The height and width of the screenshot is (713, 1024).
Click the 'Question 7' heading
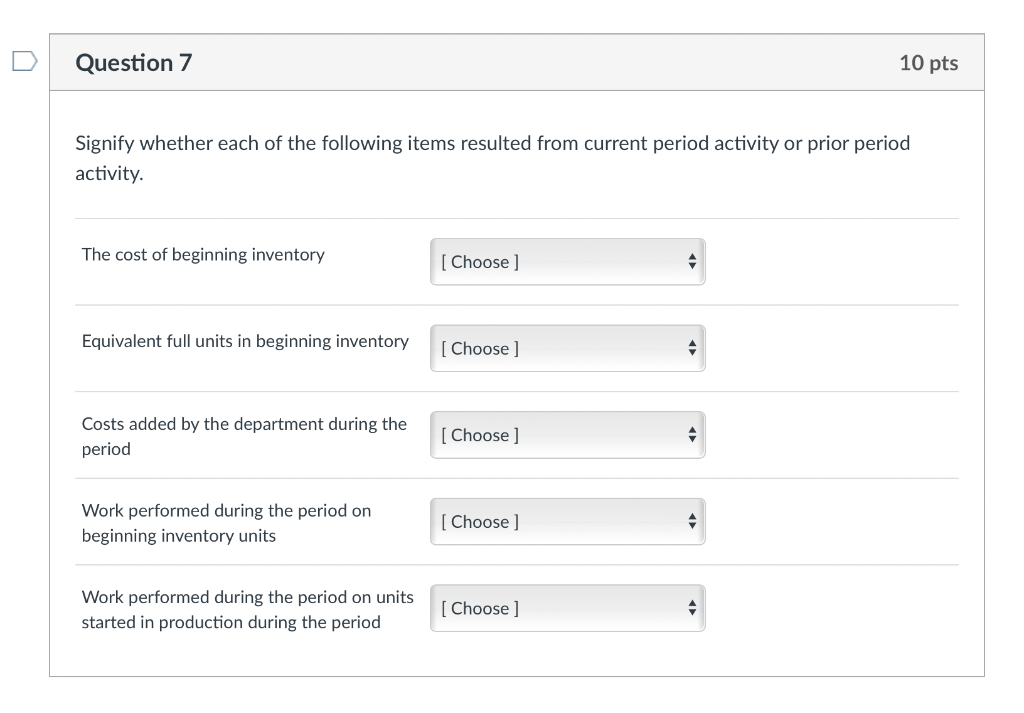pyautogui.click(x=134, y=63)
